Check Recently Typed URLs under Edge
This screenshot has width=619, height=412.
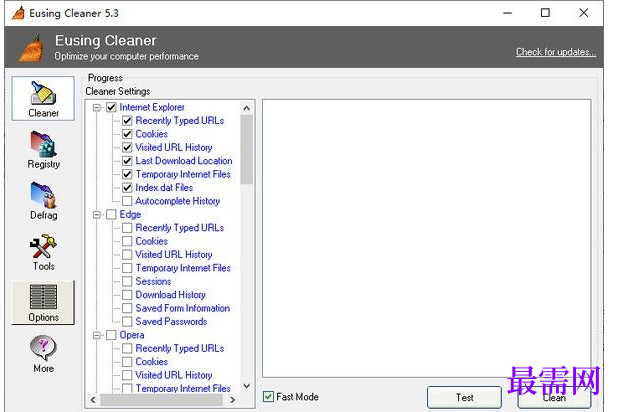[x=127, y=228]
